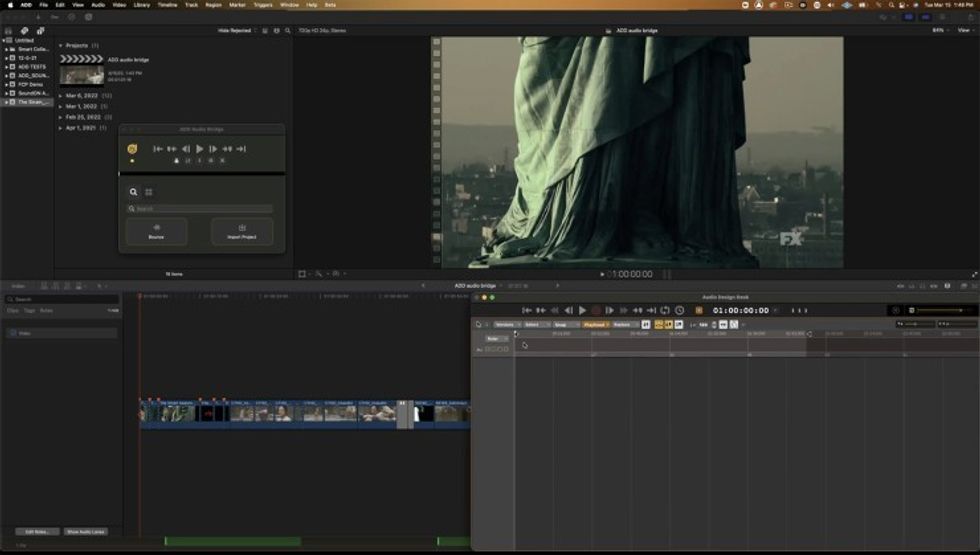Play in the ADD Audio Bridge window
Viewport: 980px width, 555px height.
(x=199, y=149)
